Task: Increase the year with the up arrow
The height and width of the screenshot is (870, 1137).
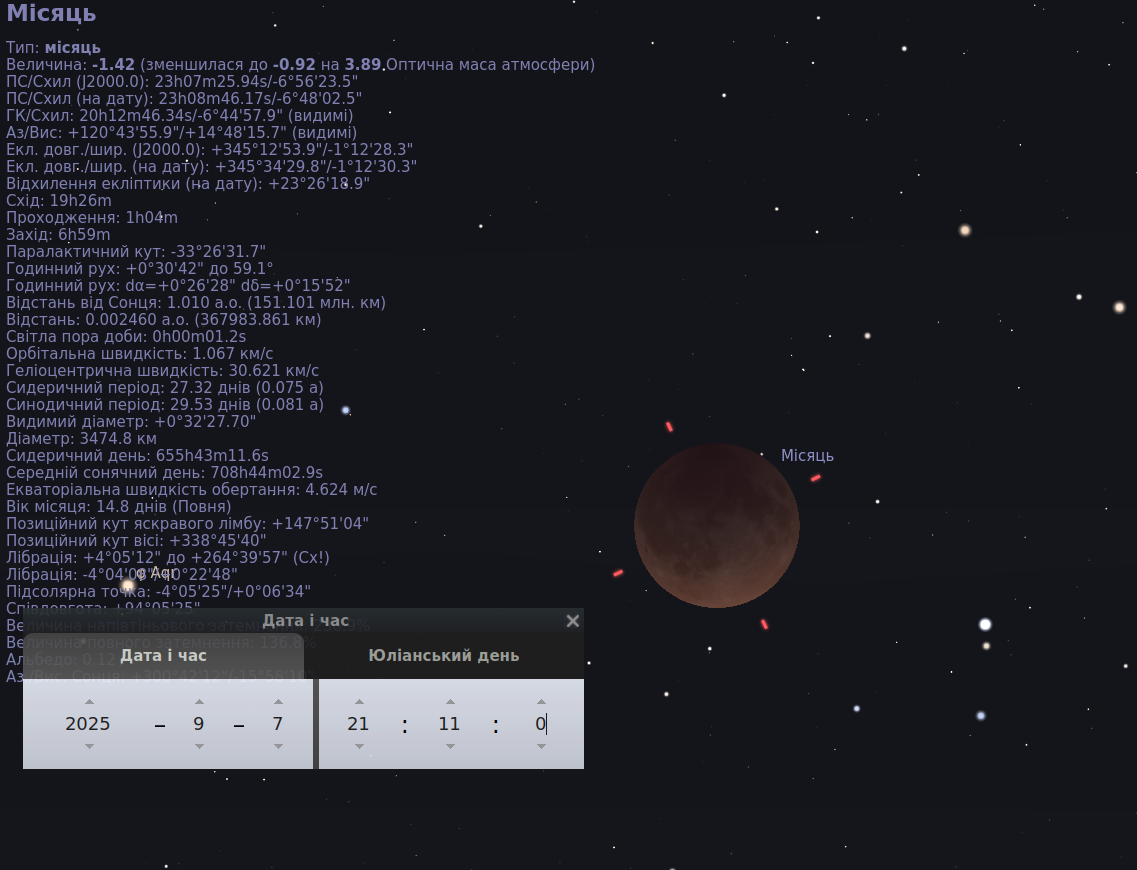Action: point(89,702)
